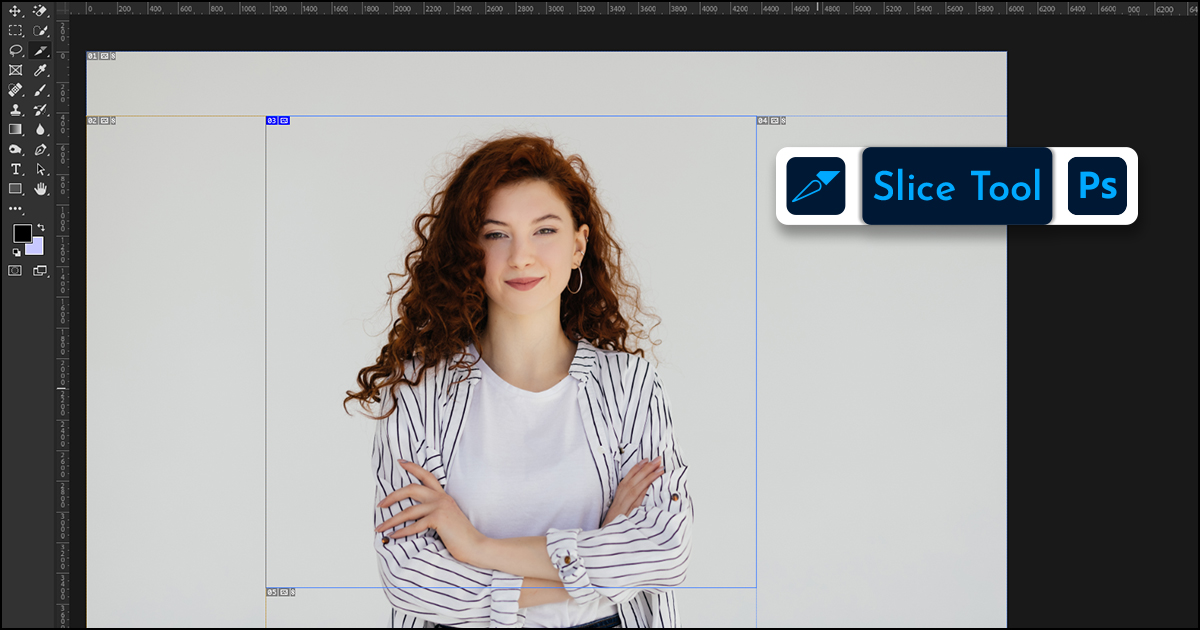Click the Slice Tool banner label
Viewport: 1200px width, 630px height.
tap(957, 186)
